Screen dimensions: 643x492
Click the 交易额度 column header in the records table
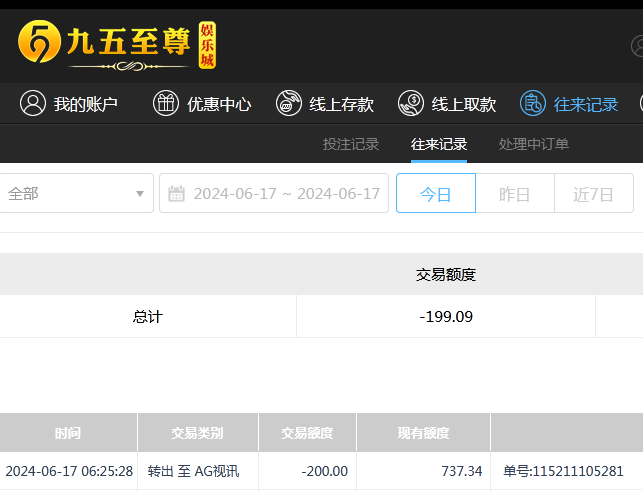coord(307,433)
